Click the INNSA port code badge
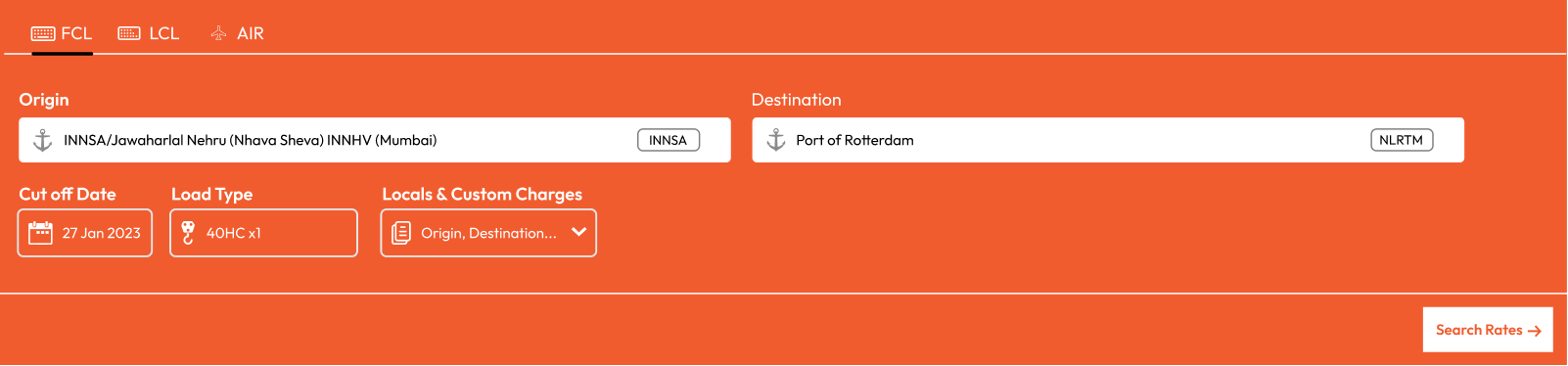 click(x=669, y=140)
